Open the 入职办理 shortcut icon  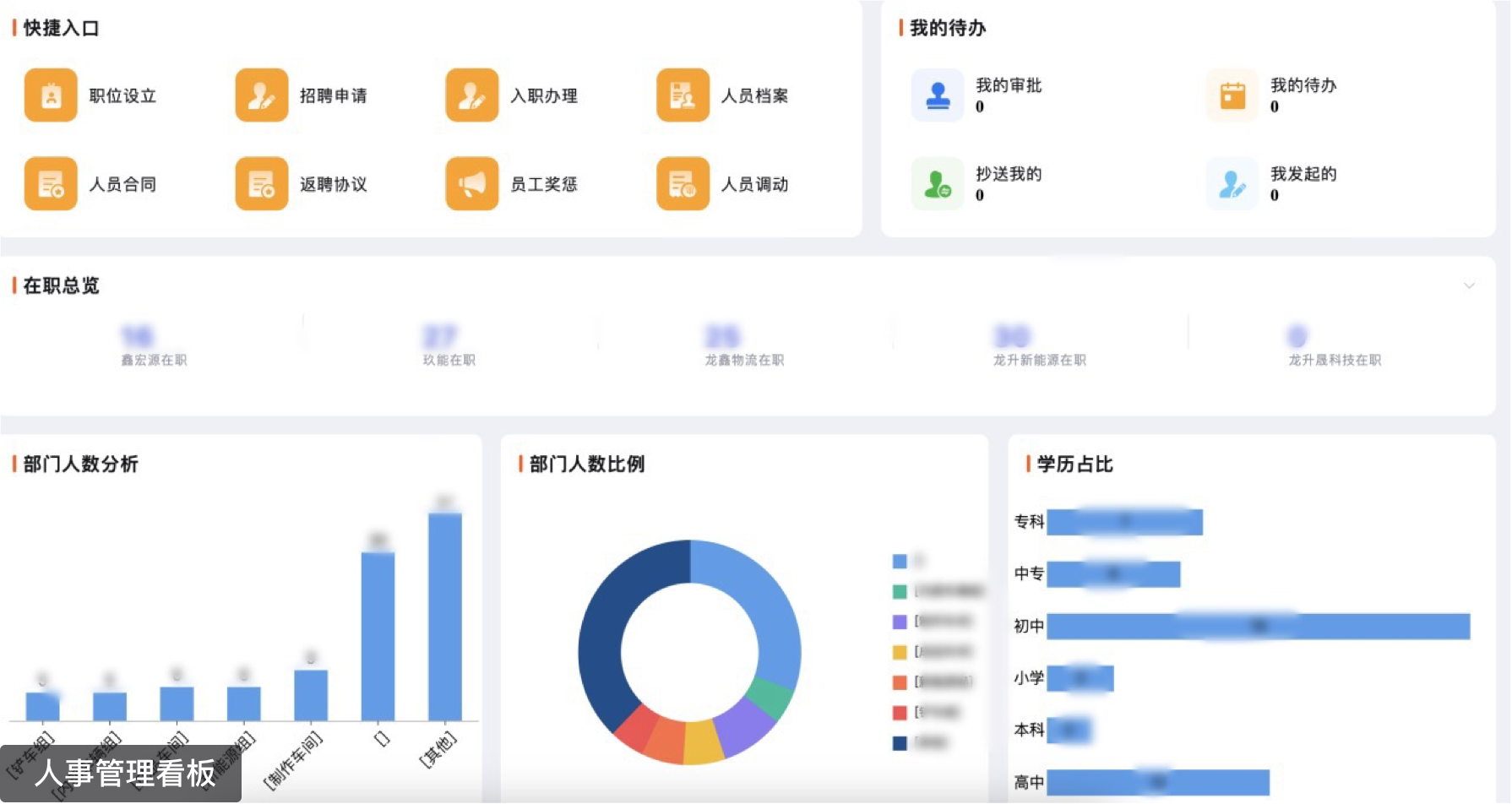coord(471,95)
